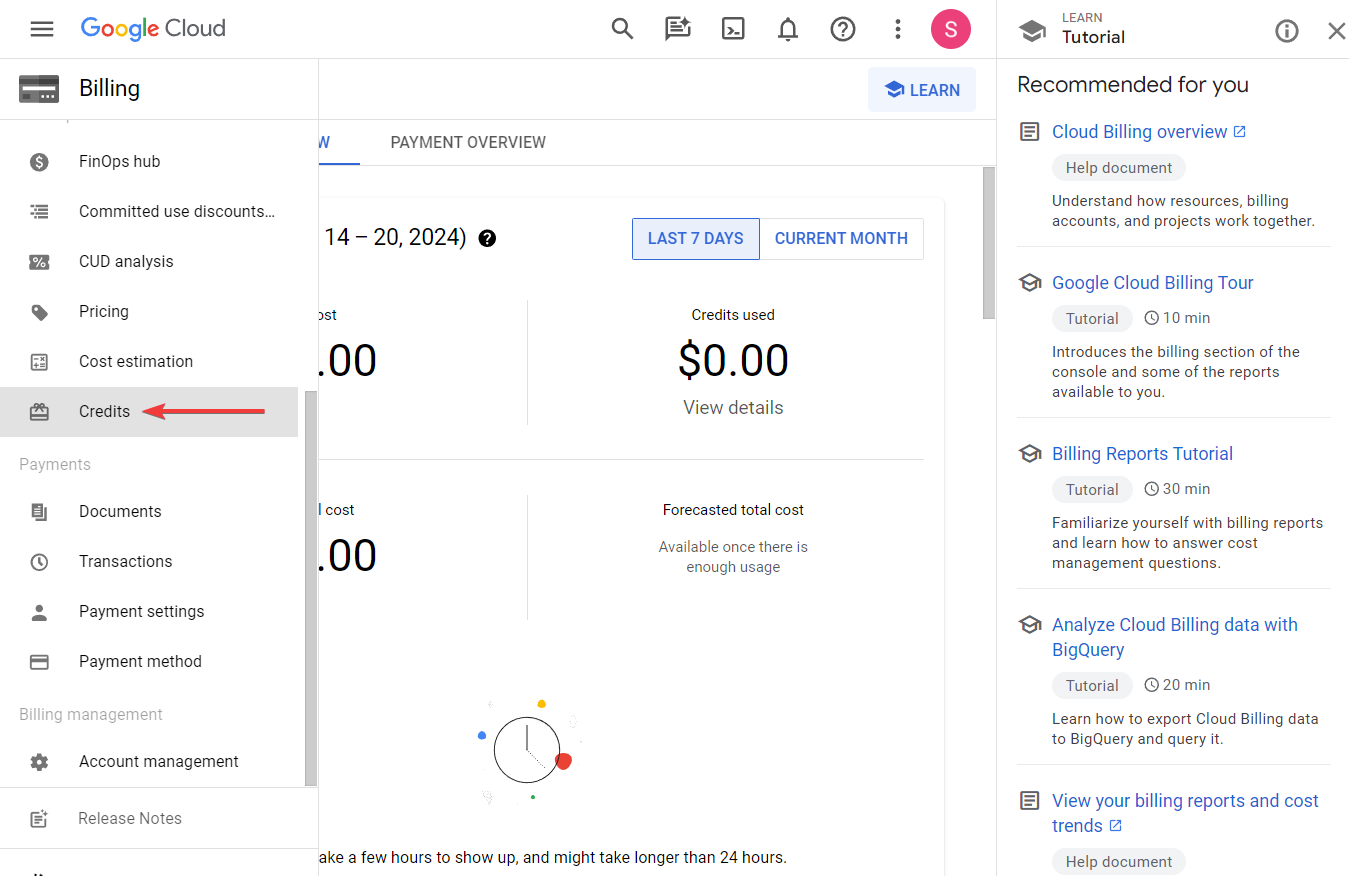Open Google Cloud Billing Tour tutorial
This screenshot has height=876, width=1349.
pyautogui.click(x=1153, y=283)
